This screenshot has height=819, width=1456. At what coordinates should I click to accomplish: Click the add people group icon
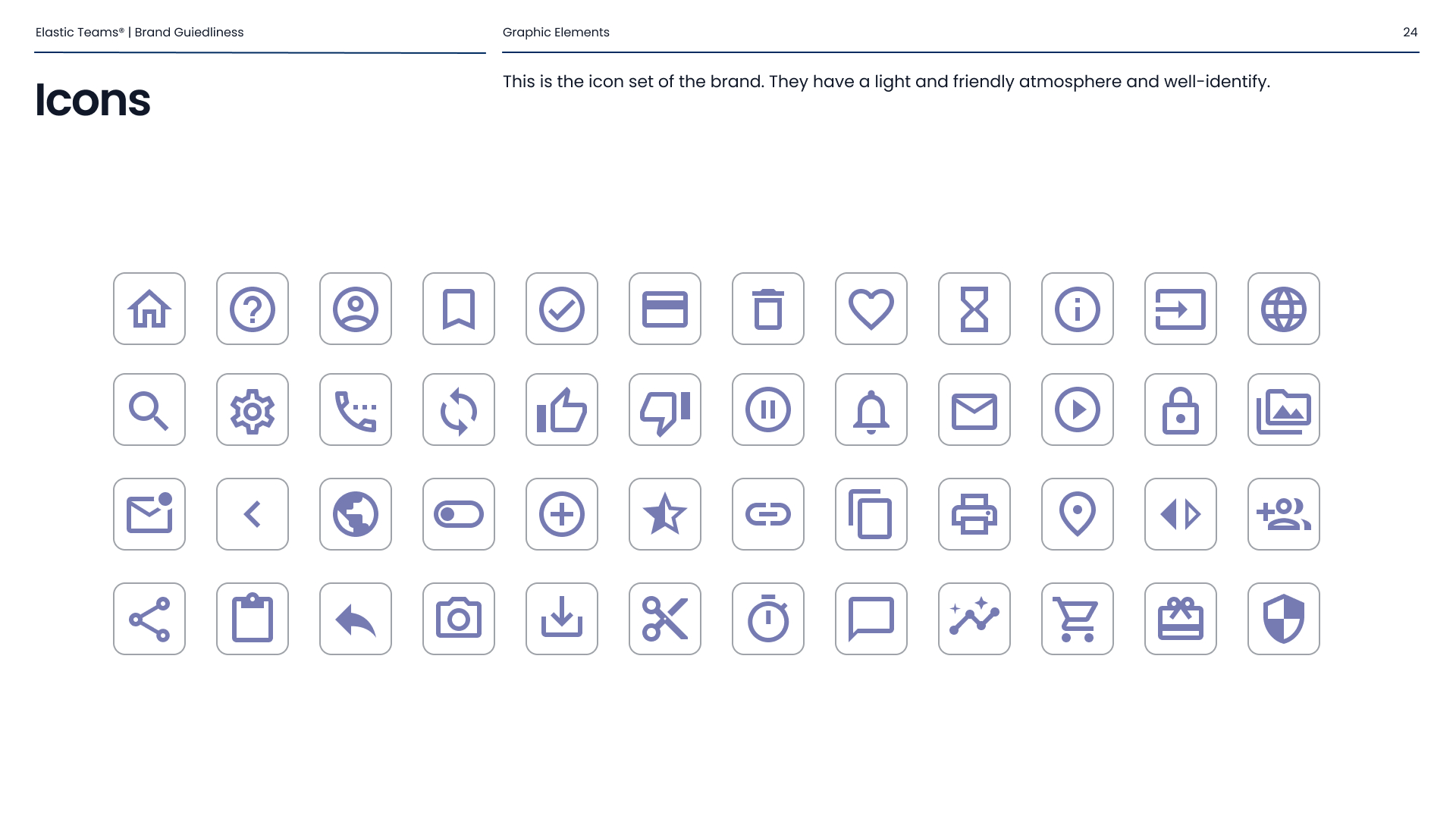point(1284,514)
